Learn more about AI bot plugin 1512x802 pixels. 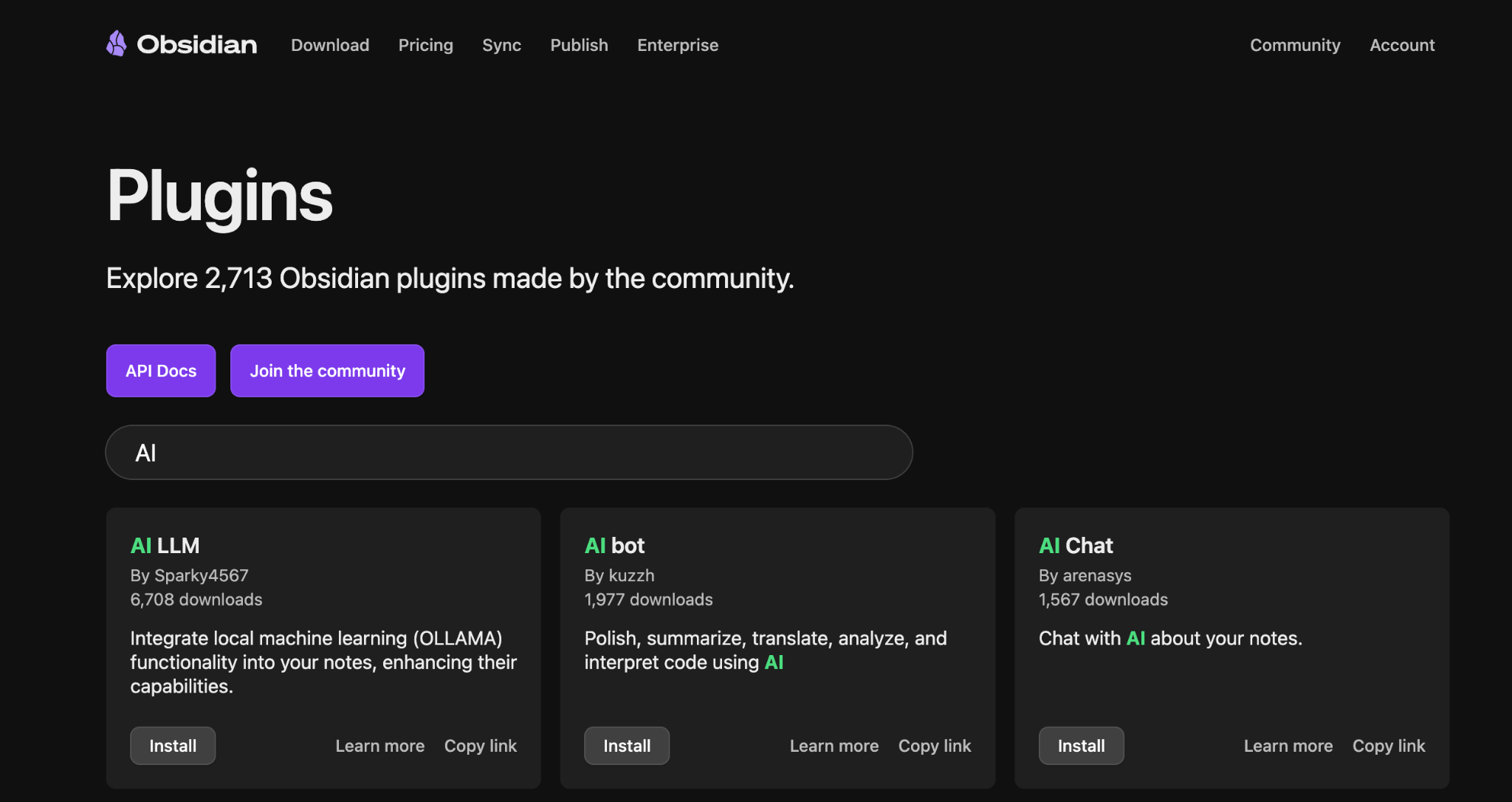(834, 746)
